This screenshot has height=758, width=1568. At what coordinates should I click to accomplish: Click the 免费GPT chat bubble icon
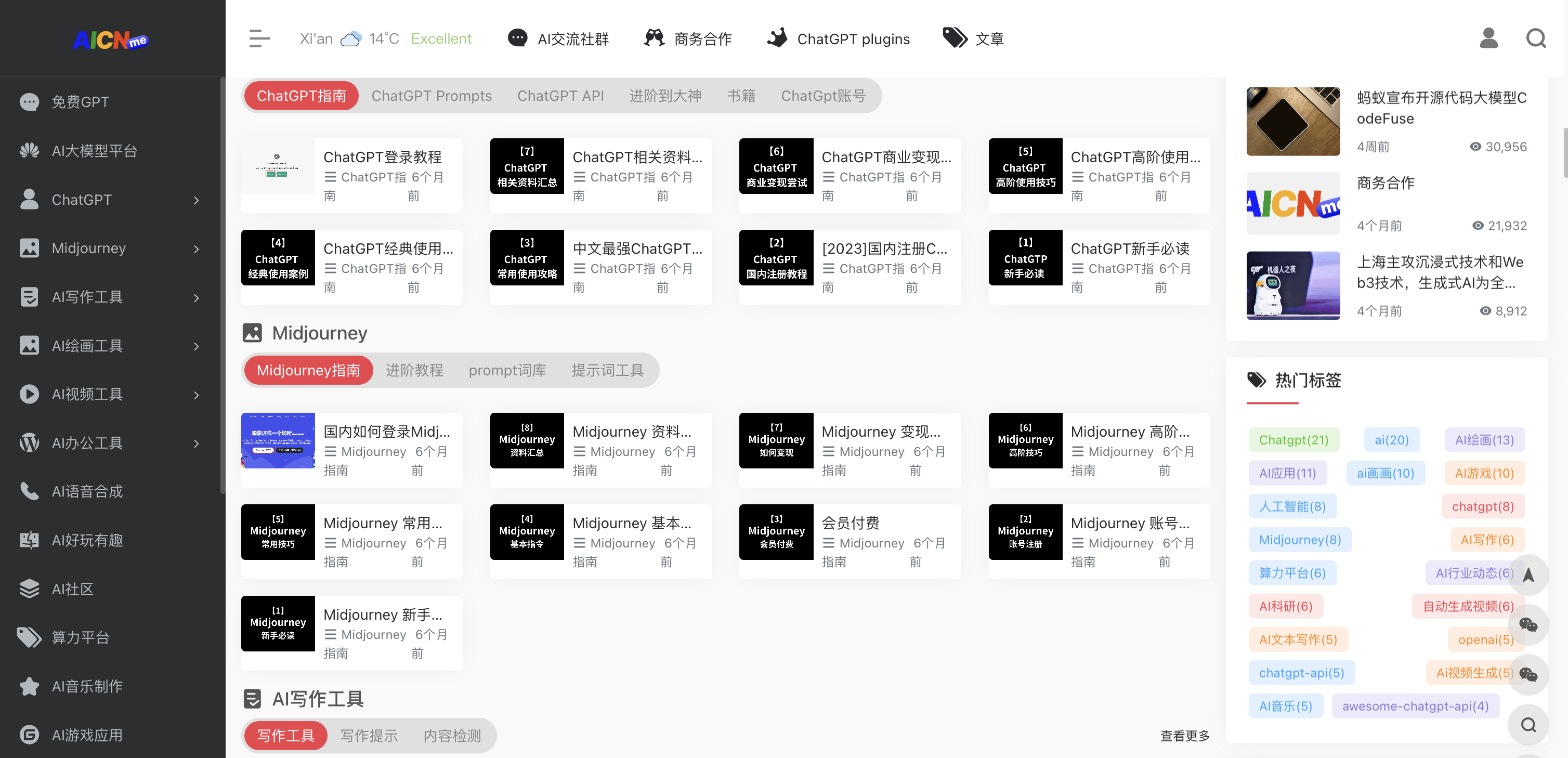(x=29, y=102)
